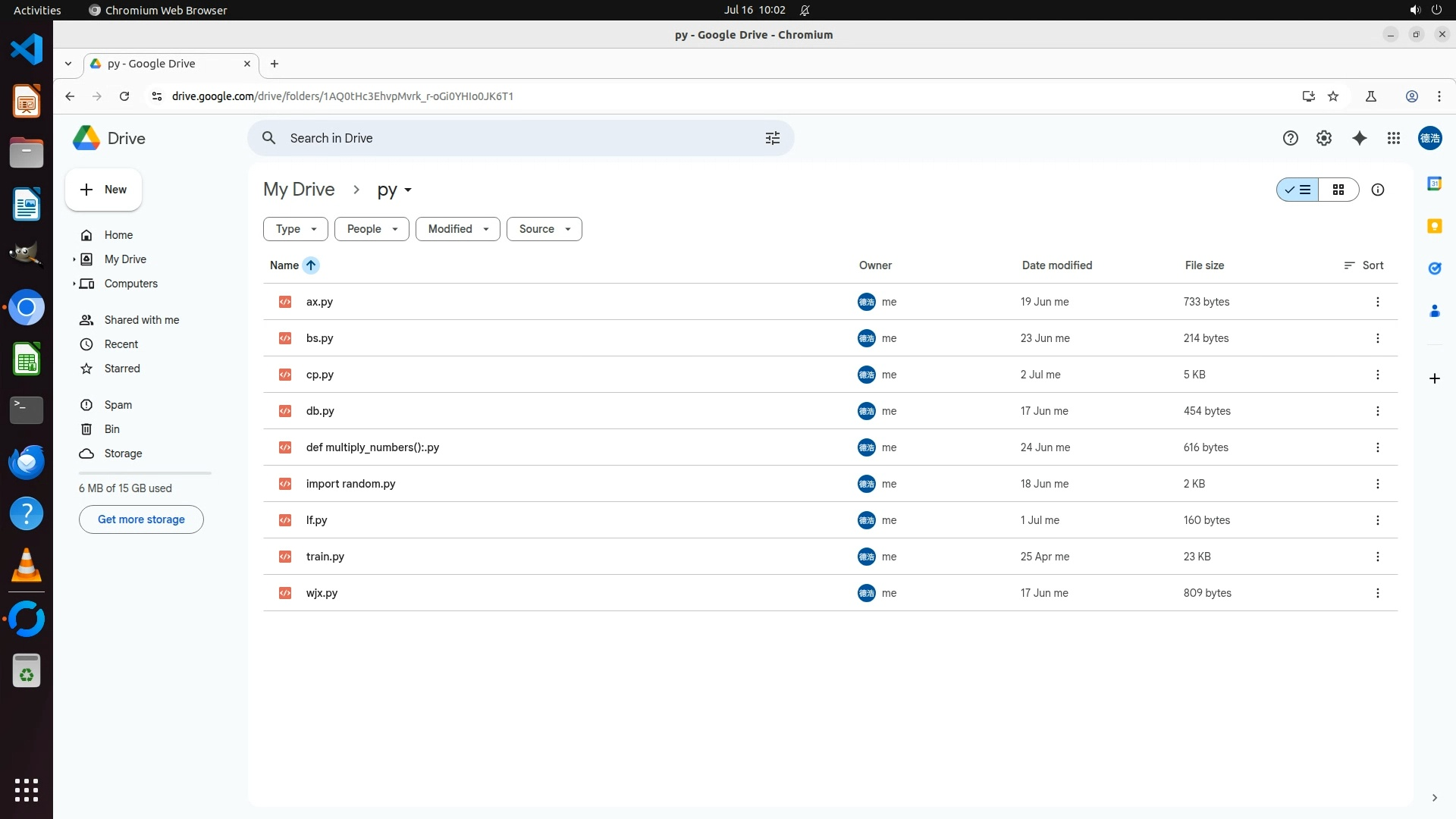Screen dimensions: 1456x819
Task: Expand the Type filter dropdown
Action: pos(296,229)
